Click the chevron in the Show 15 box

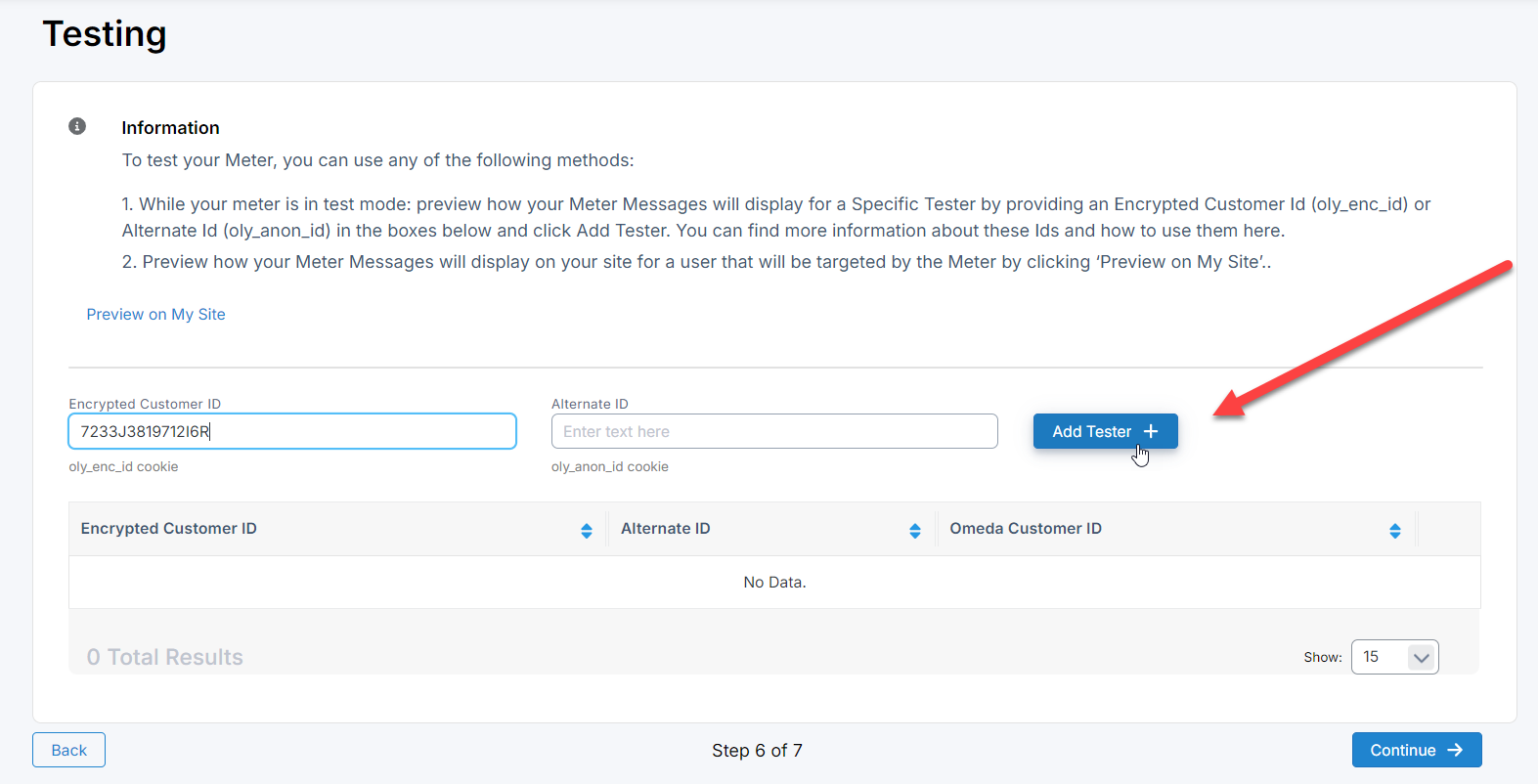tap(1422, 658)
